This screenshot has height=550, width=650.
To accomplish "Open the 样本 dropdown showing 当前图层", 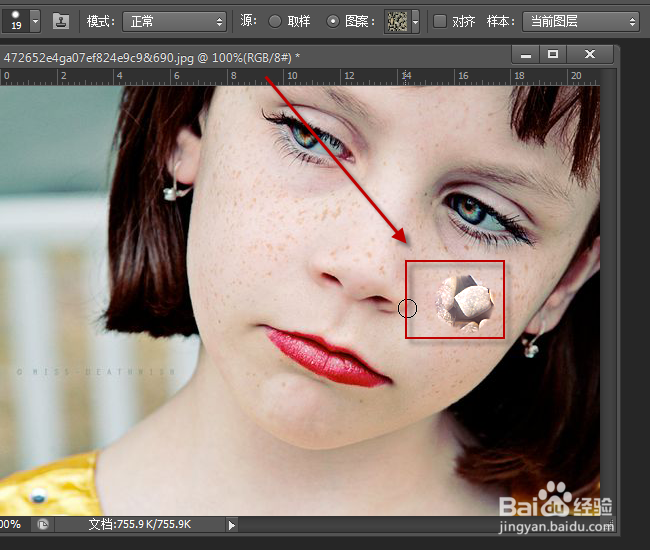I will click(580, 22).
